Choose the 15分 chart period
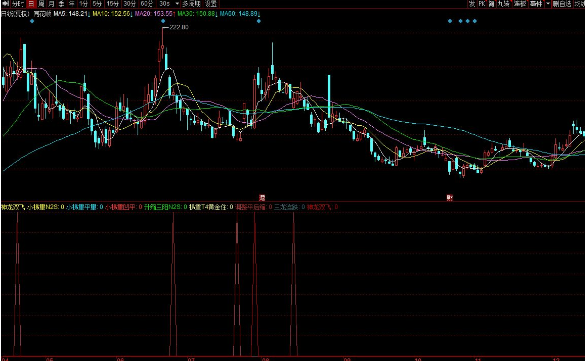585x361 pixels. tap(113, 4)
